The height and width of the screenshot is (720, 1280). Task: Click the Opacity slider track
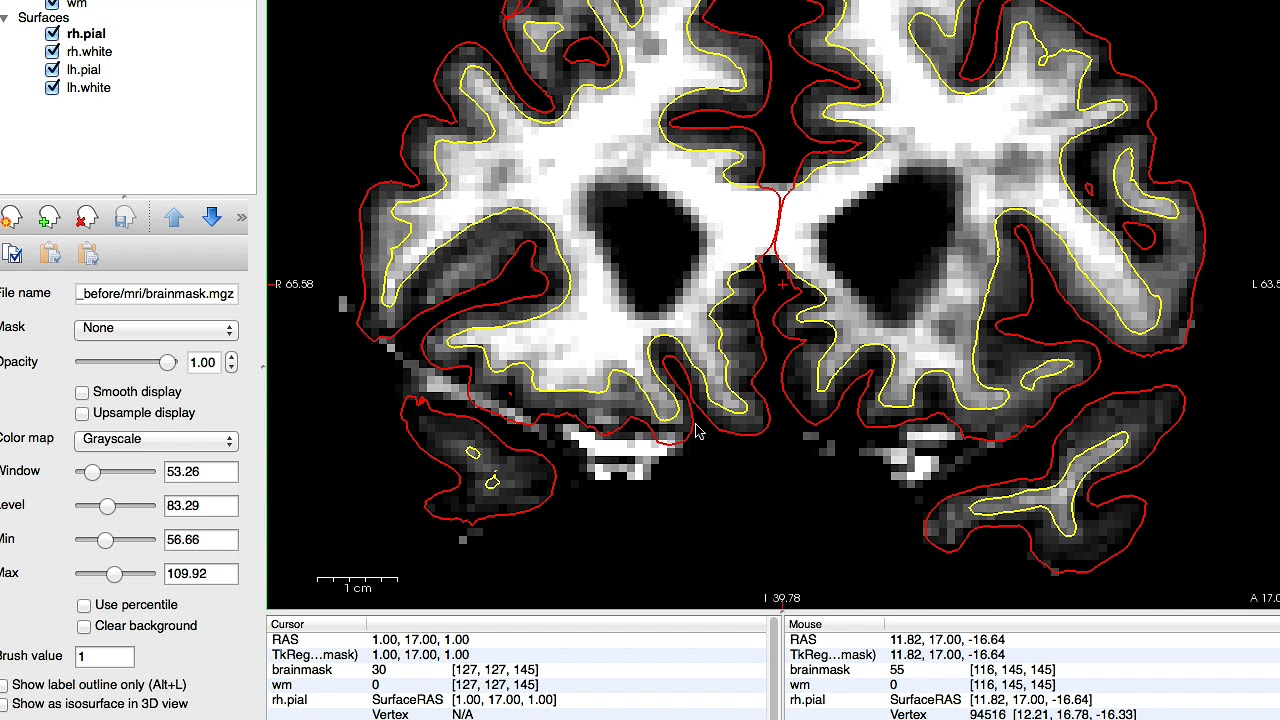pyautogui.click(x=126, y=362)
